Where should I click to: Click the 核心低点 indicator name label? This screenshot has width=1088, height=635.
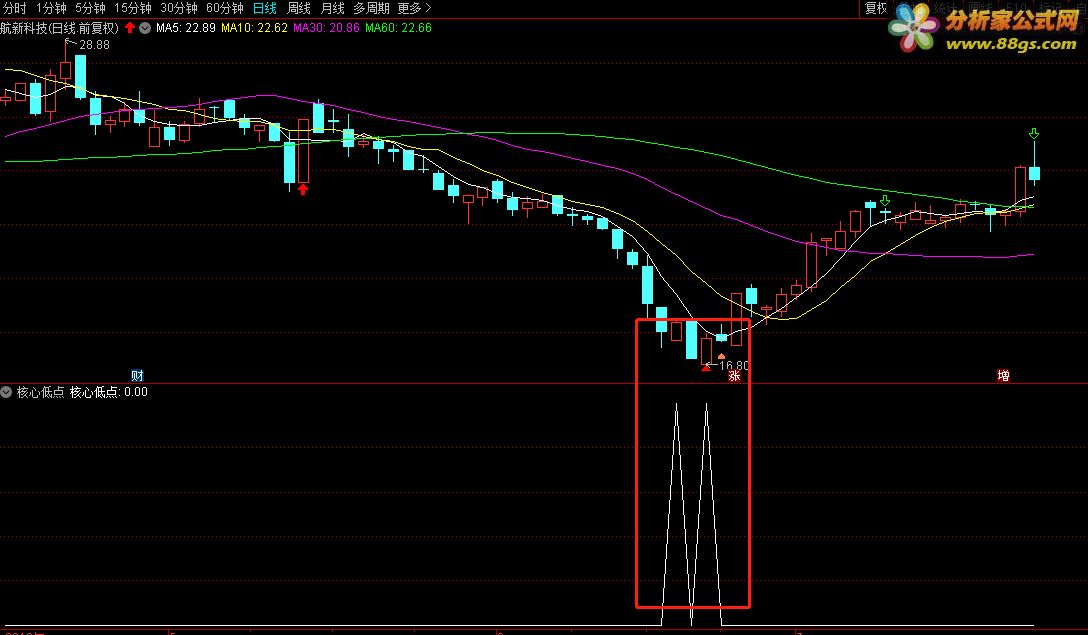(40, 392)
